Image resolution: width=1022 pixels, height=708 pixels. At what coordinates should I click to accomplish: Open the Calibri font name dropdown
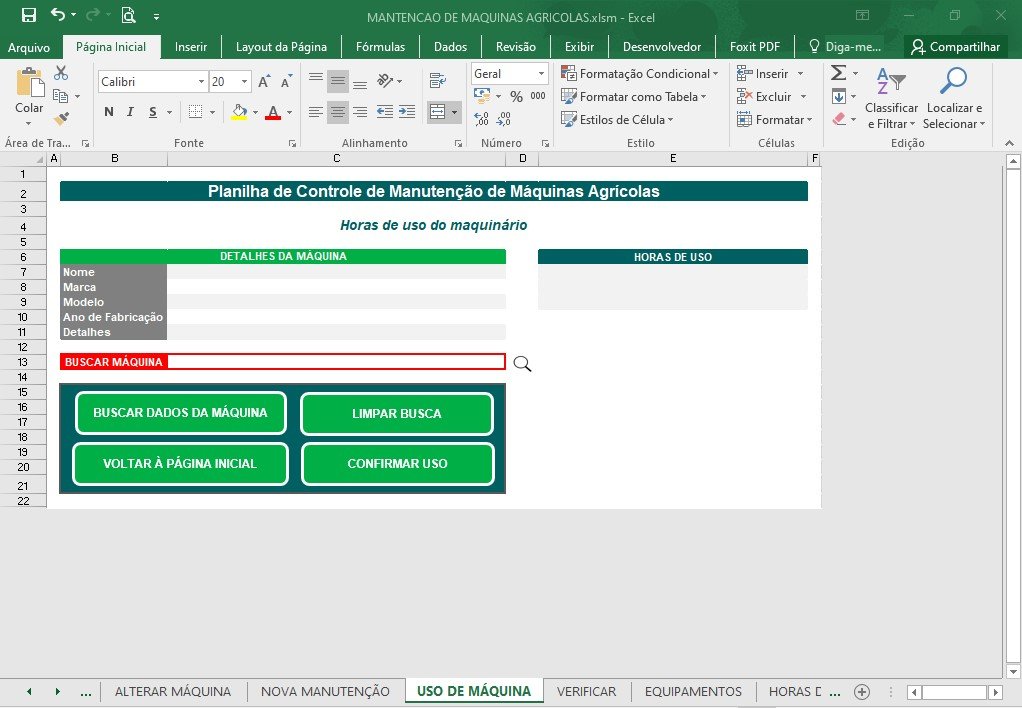pos(201,81)
